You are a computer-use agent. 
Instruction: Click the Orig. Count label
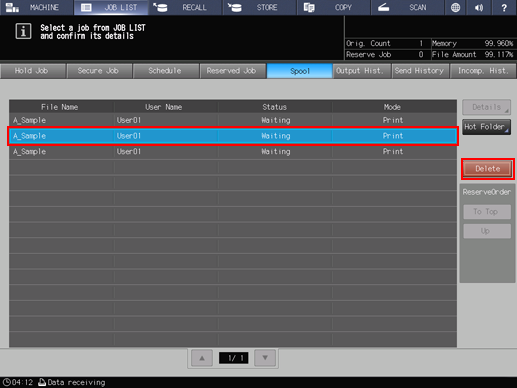(368, 43)
